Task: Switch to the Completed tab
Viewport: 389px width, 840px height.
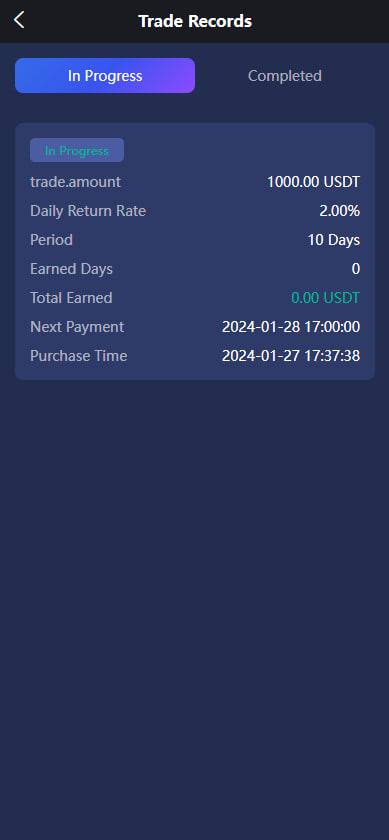Action: click(x=285, y=76)
